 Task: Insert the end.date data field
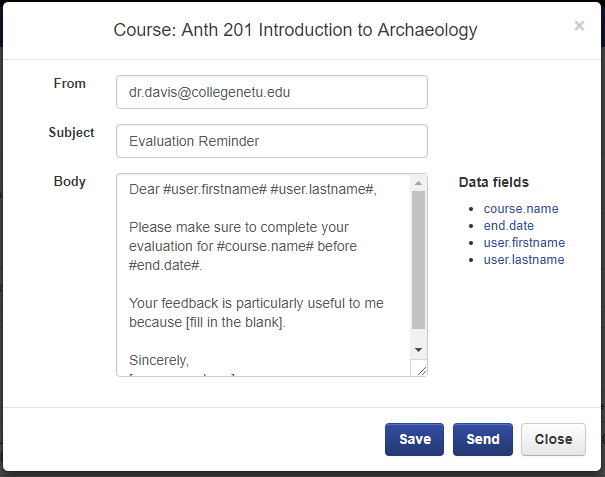[x=509, y=226]
